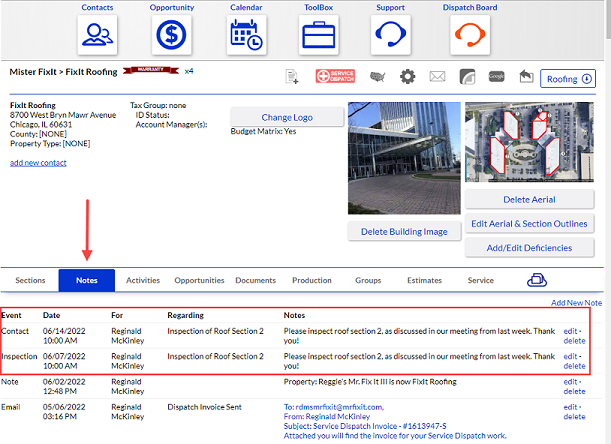The height and width of the screenshot is (444, 611).
Task: Click the Add New Note link
Action: [x=576, y=303]
